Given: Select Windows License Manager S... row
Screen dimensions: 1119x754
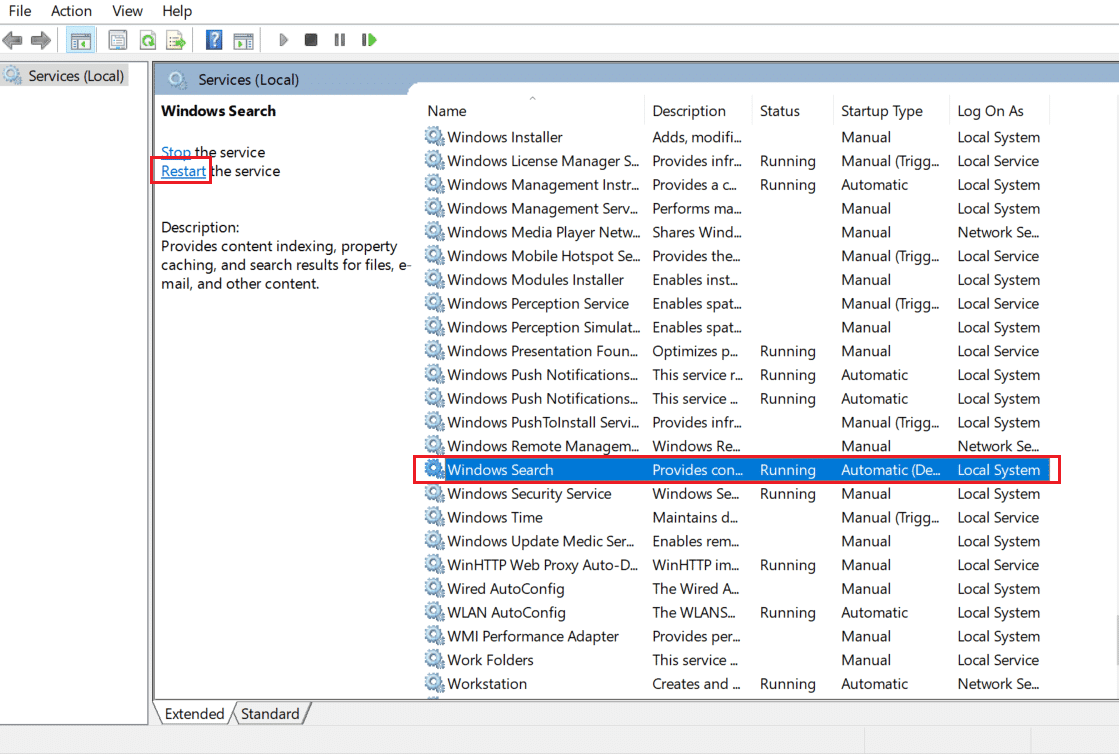Looking at the screenshot, I should click(735, 161).
